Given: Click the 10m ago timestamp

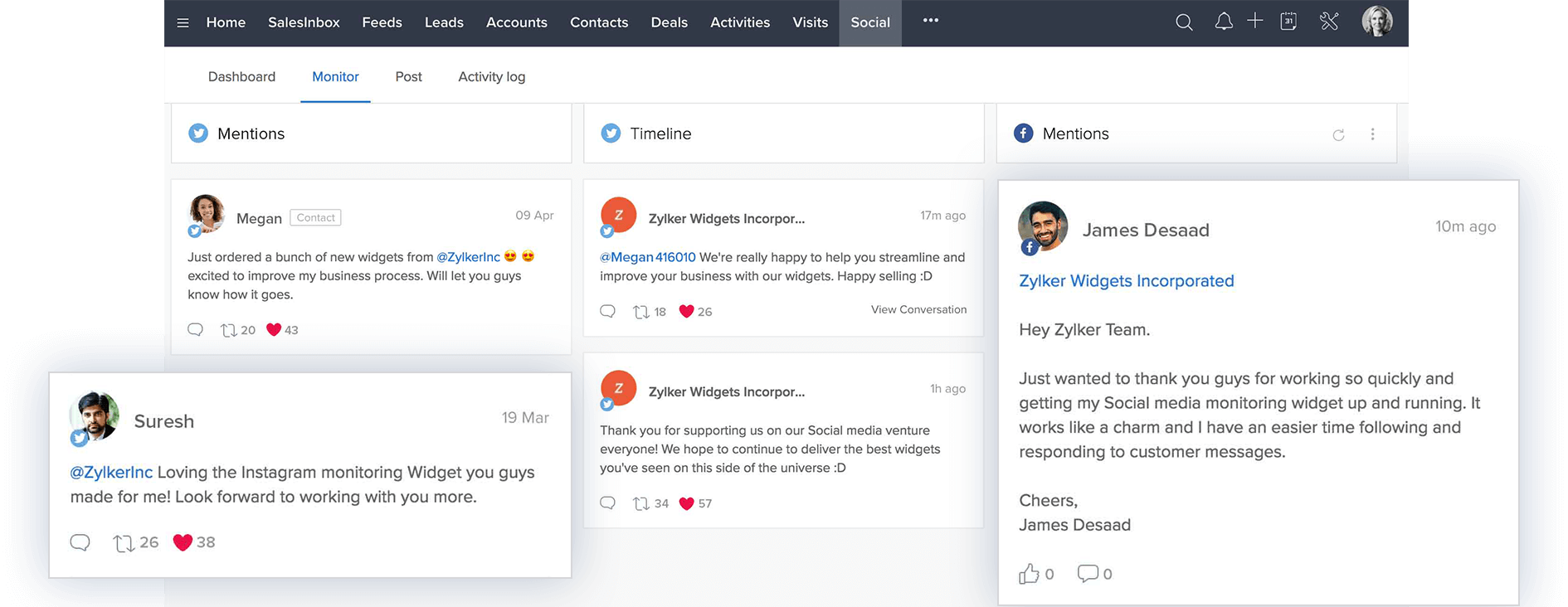Looking at the screenshot, I should click(1466, 226).
